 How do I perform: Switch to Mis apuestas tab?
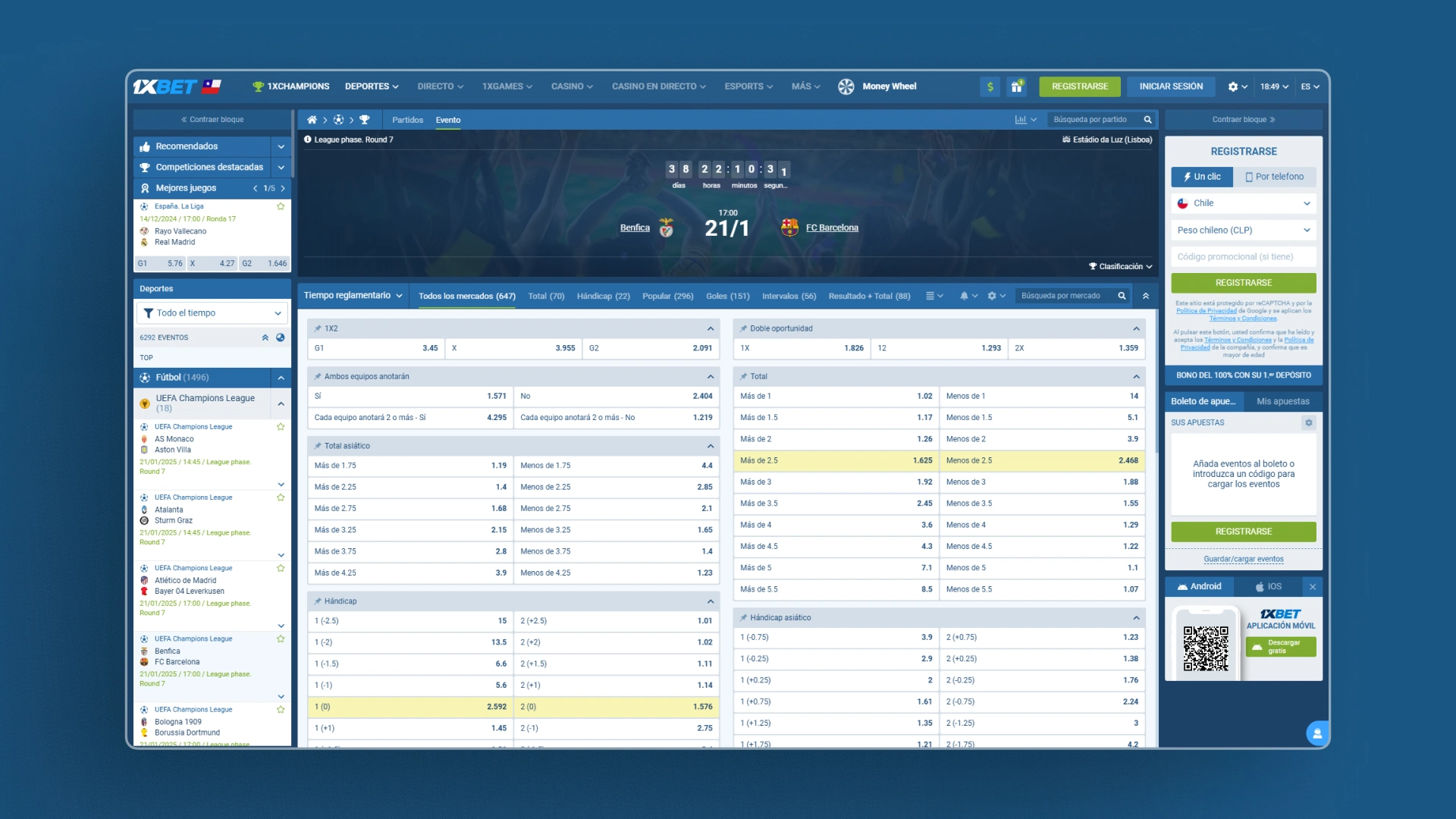[1283, 401]
